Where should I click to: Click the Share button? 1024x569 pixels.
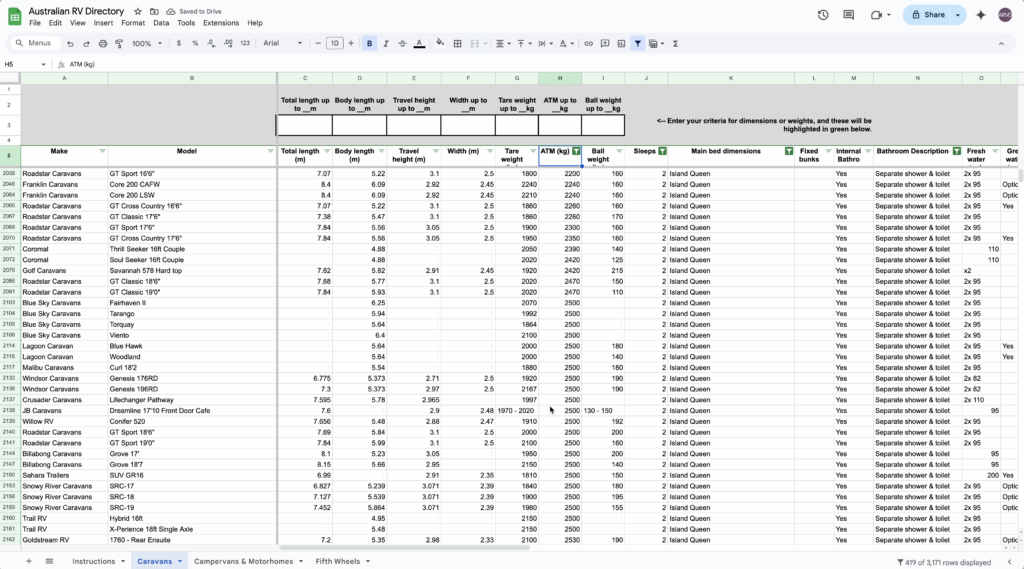tap(927, 15)
